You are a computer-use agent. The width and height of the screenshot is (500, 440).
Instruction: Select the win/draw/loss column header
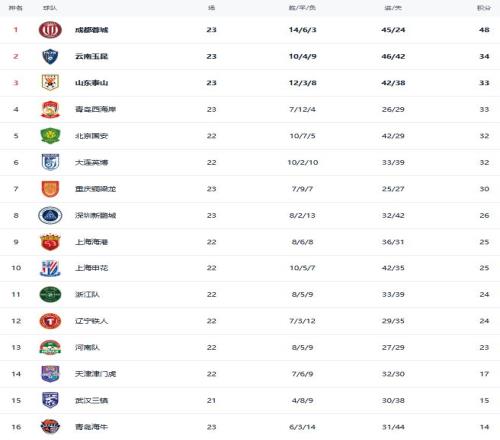point(302,8)
